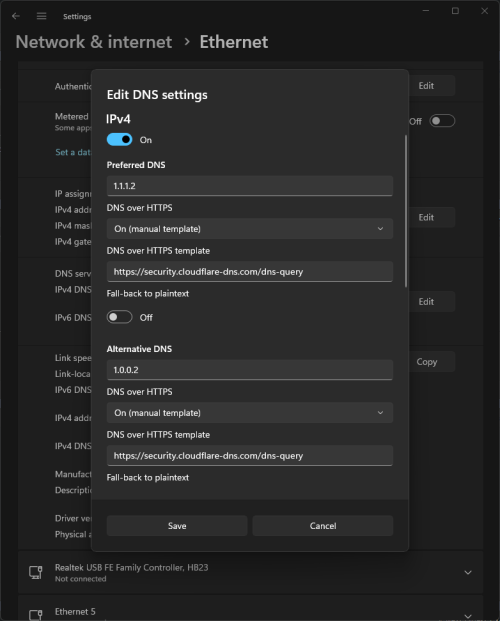
Task: Expand the Ethernet 5 section
Action: coord(468,616)
